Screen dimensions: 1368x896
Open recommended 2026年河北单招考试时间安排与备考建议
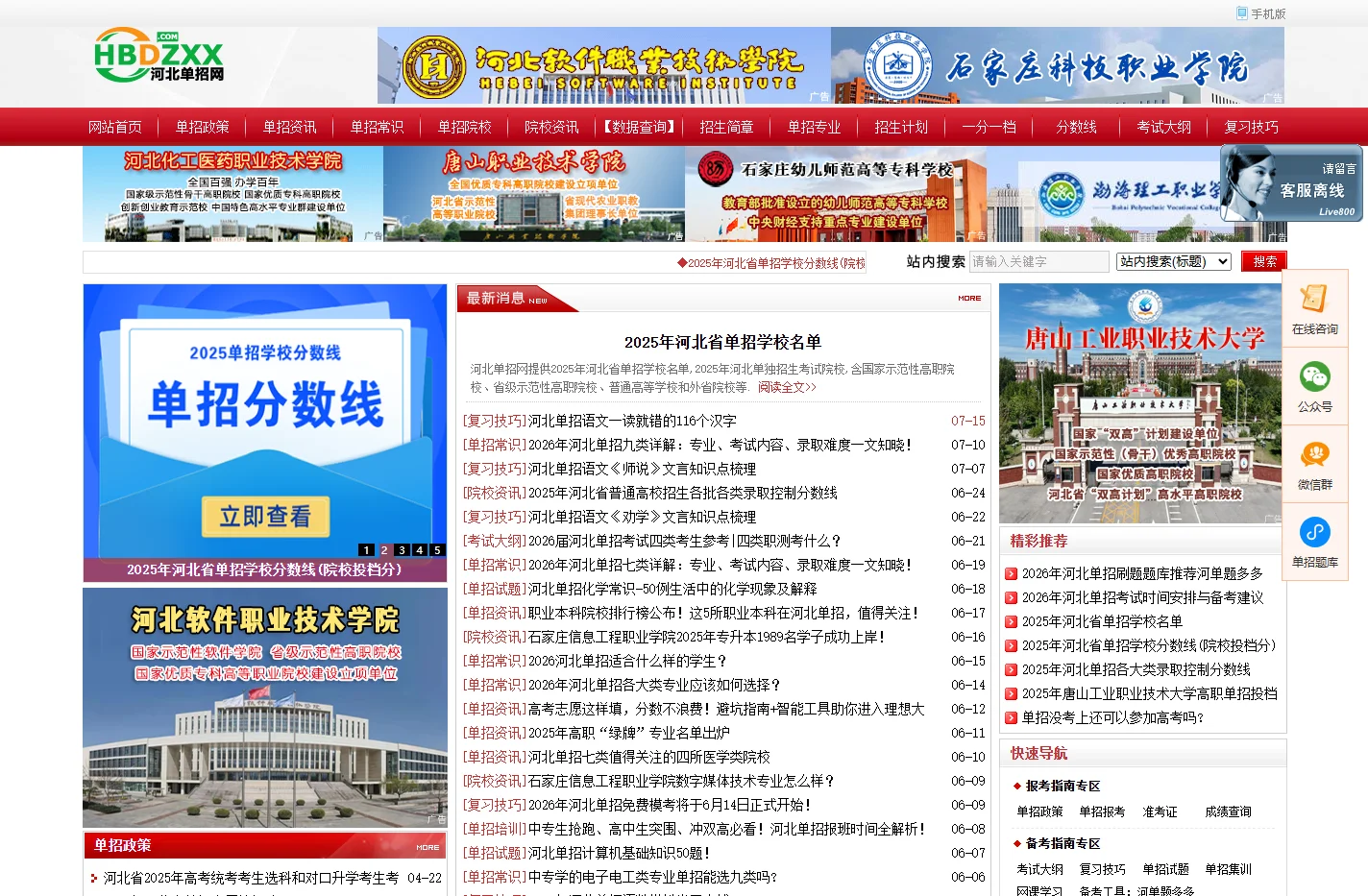tap(1142, 597)
